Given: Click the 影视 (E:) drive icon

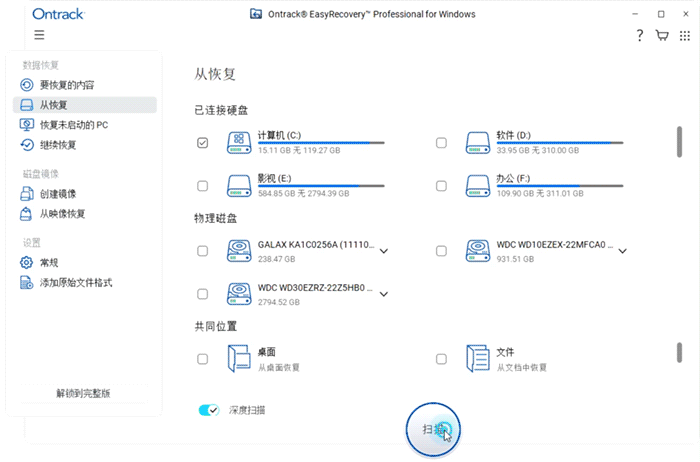Looking at the screenshot, I should pyautogui.click(x=239, y=186).
